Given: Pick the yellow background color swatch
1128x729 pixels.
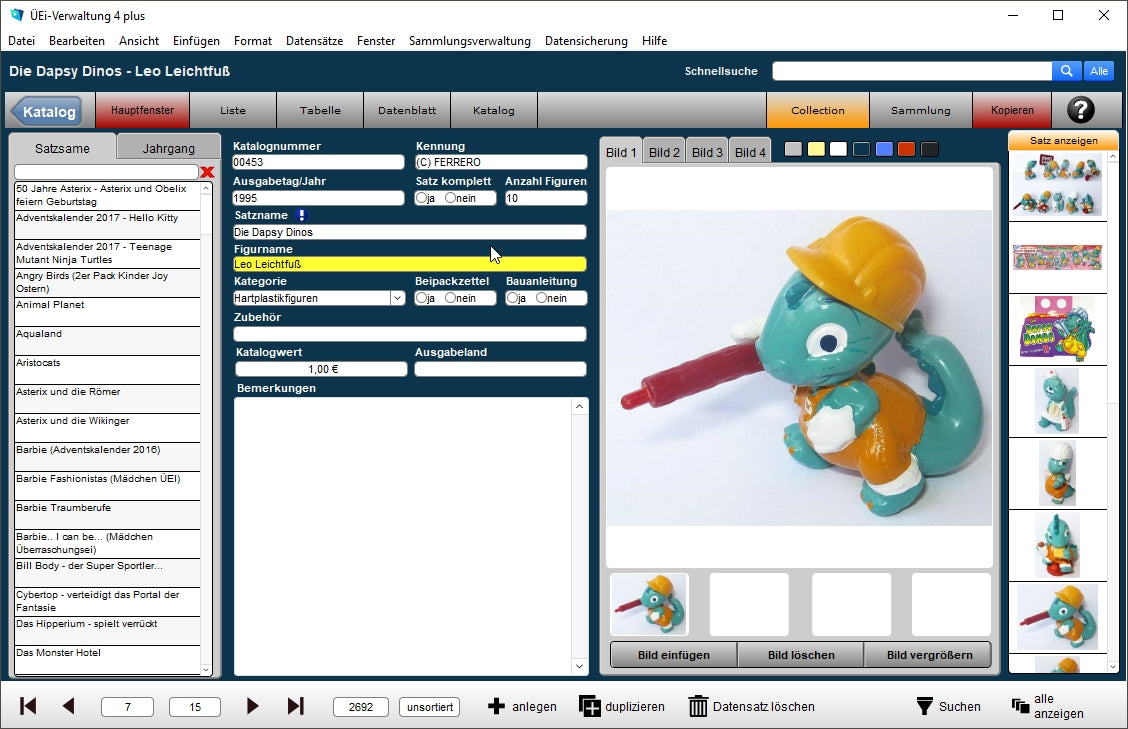Looking at the screenshot, I should tap(816, 149).
